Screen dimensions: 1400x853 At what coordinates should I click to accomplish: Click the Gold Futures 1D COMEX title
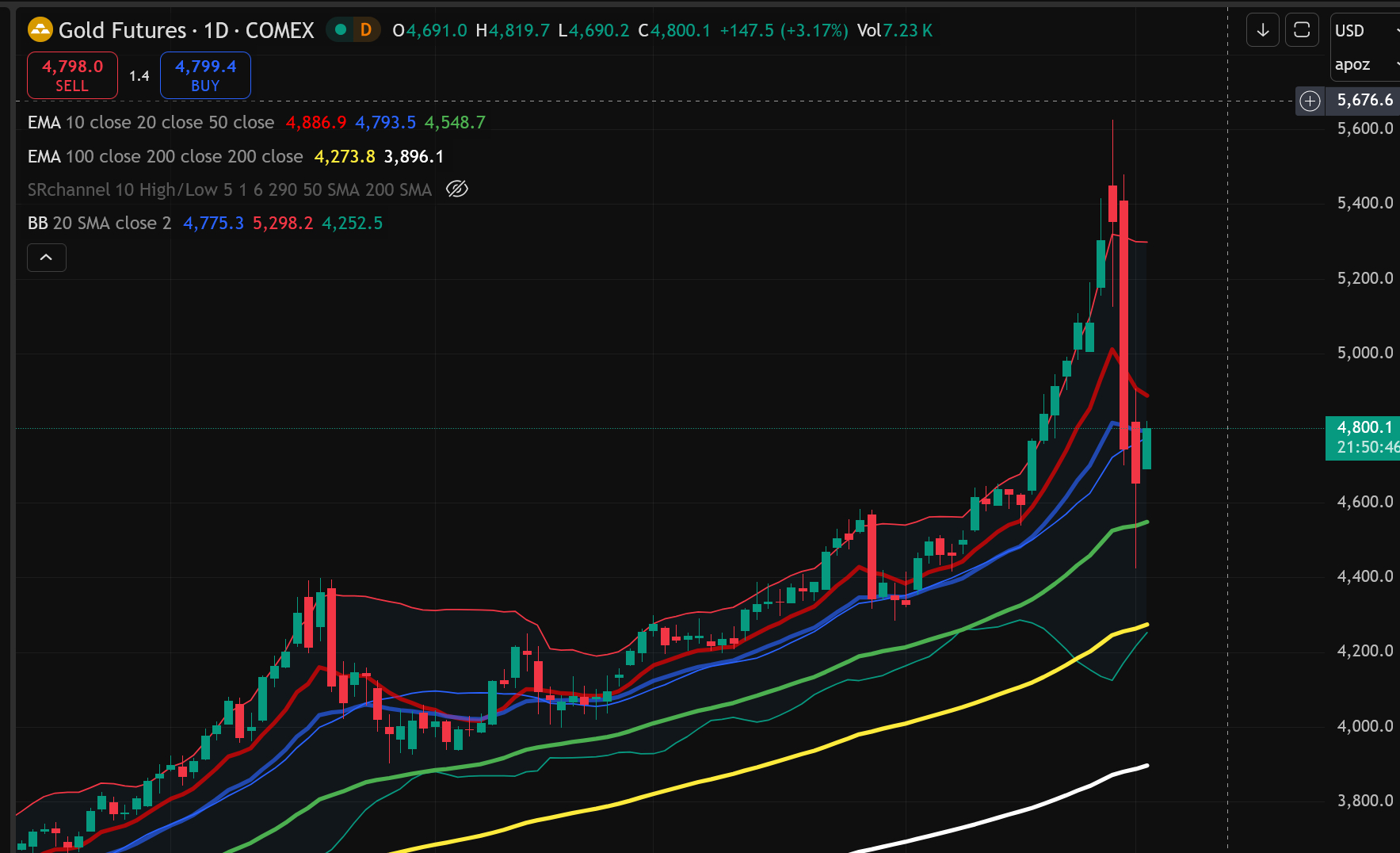coord(186,30)
